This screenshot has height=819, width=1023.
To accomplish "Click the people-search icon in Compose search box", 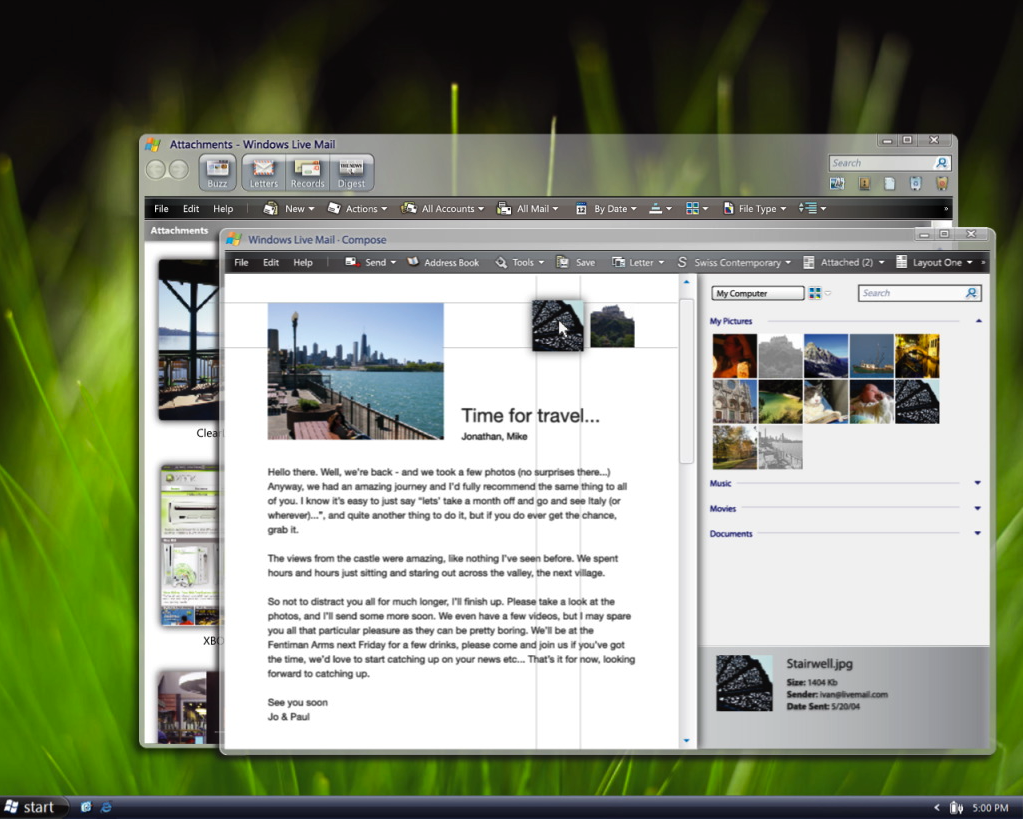I will tap(971, 293).
